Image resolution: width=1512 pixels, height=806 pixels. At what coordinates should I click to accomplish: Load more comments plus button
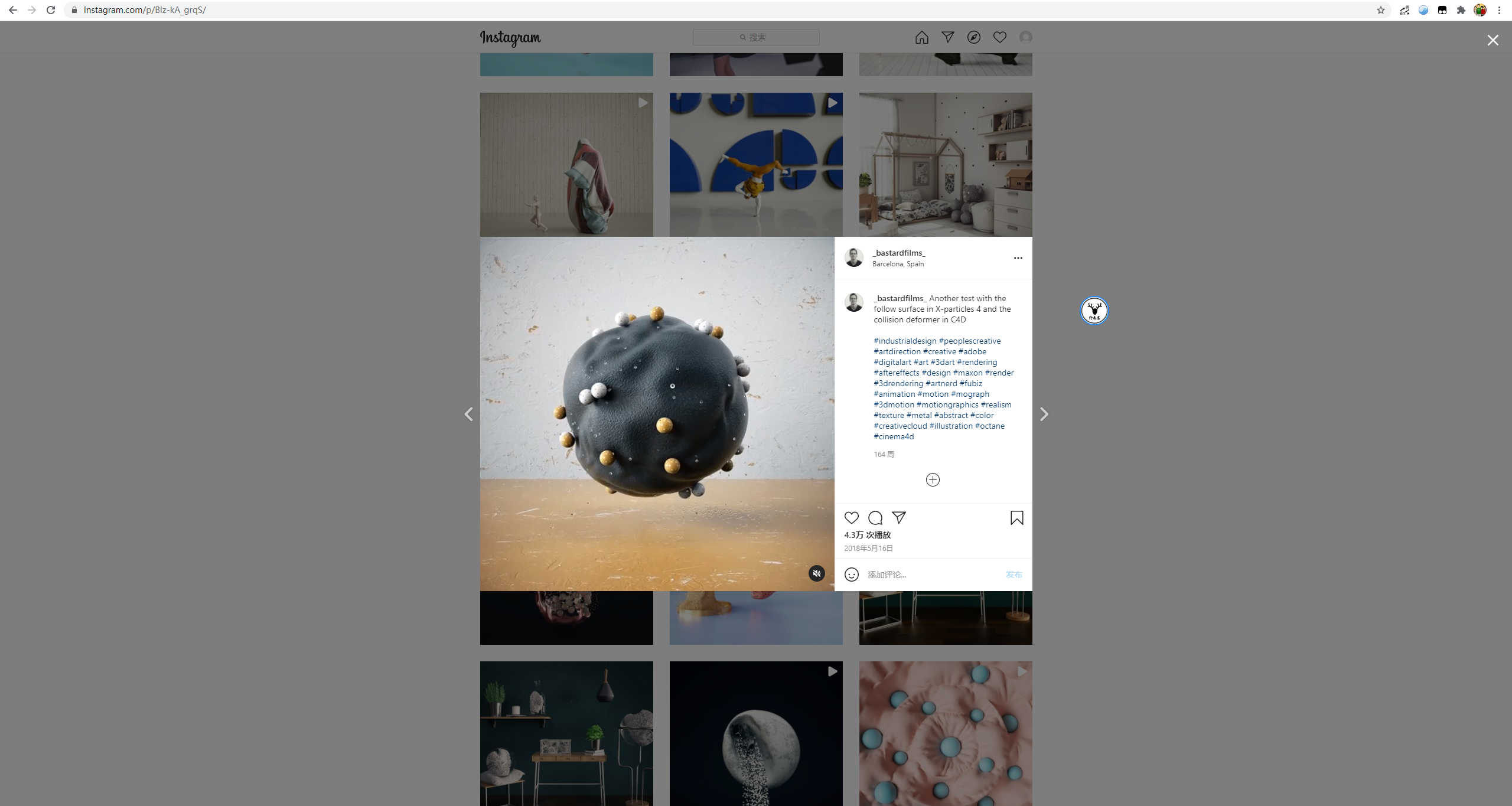pos(933,479)
